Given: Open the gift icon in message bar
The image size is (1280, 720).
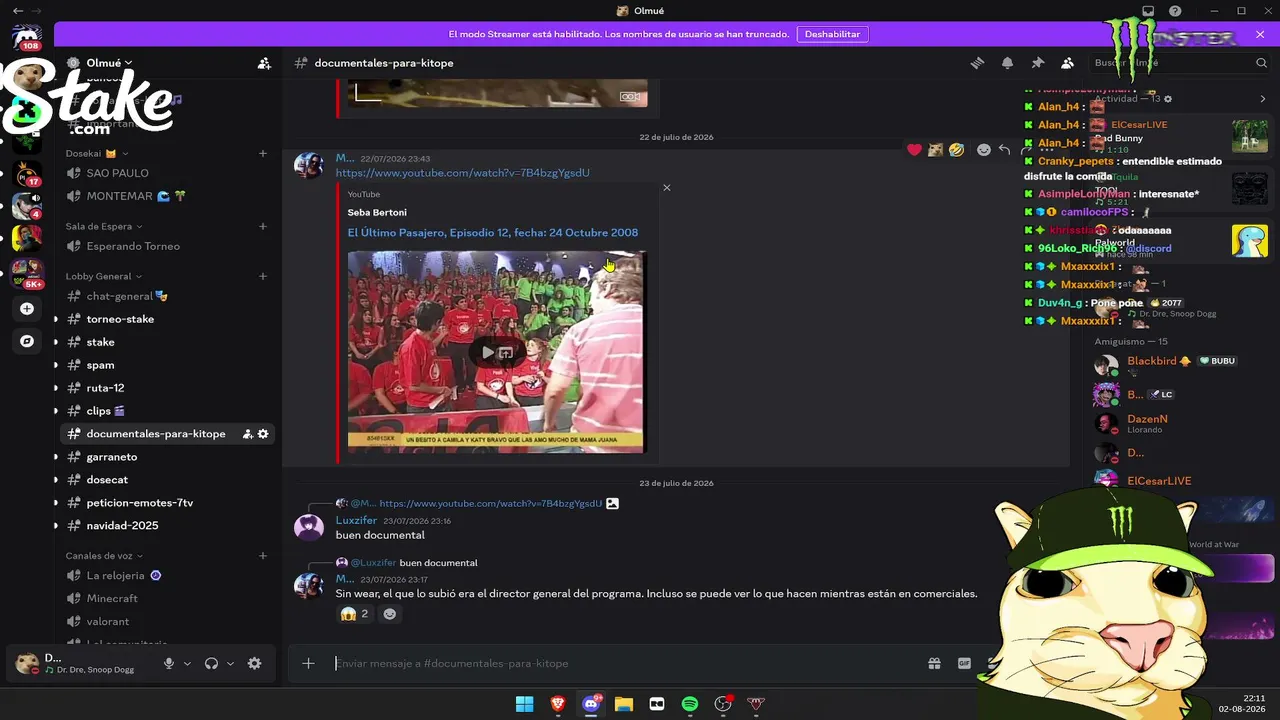Looking at the screenshot, I should click(x=934, y=663).
